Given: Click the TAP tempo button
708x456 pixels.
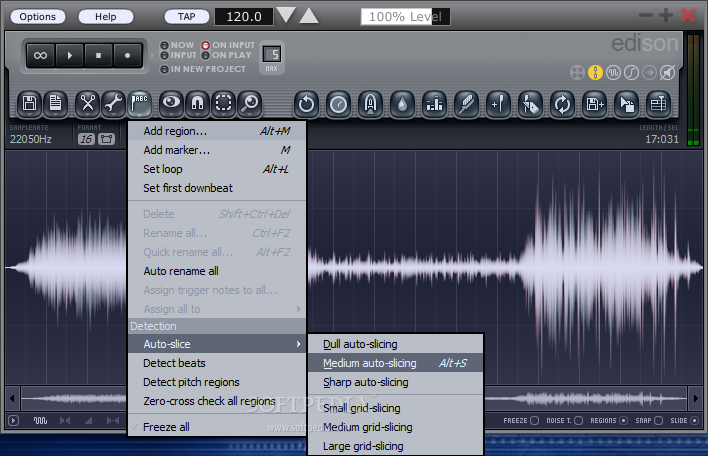Looking at the screenshot, I should 186,17.
